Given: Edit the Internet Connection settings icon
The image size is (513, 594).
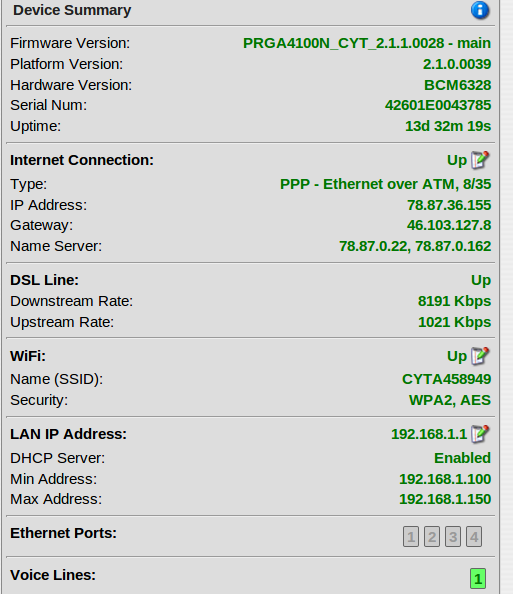Looking at the screenshot, I should pyautogui.click(x=480, y=160).
